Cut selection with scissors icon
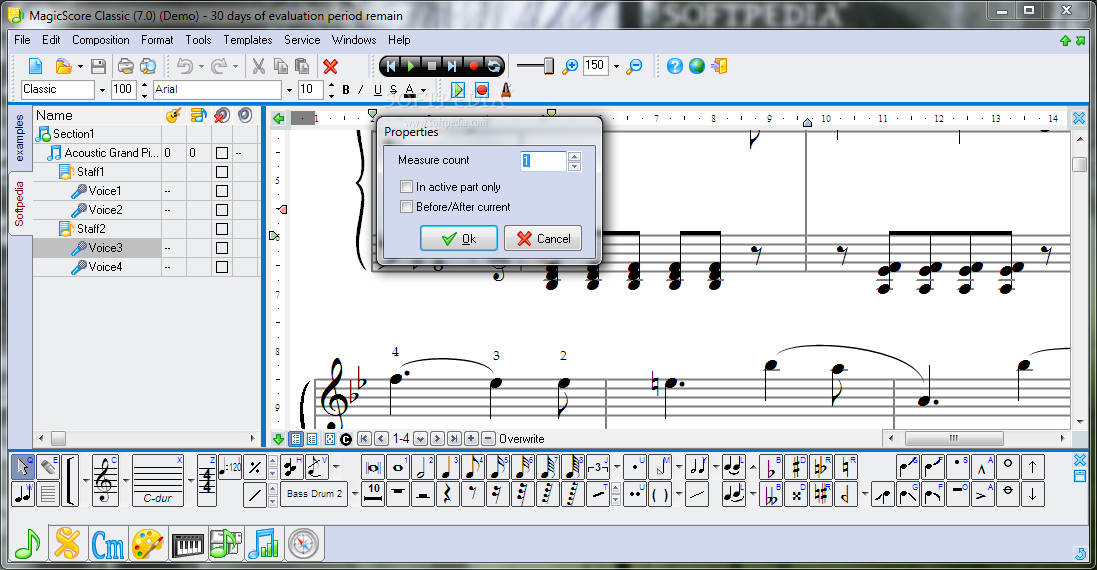1097x570 pixels. pyautogui.click(x=259, y=66)
